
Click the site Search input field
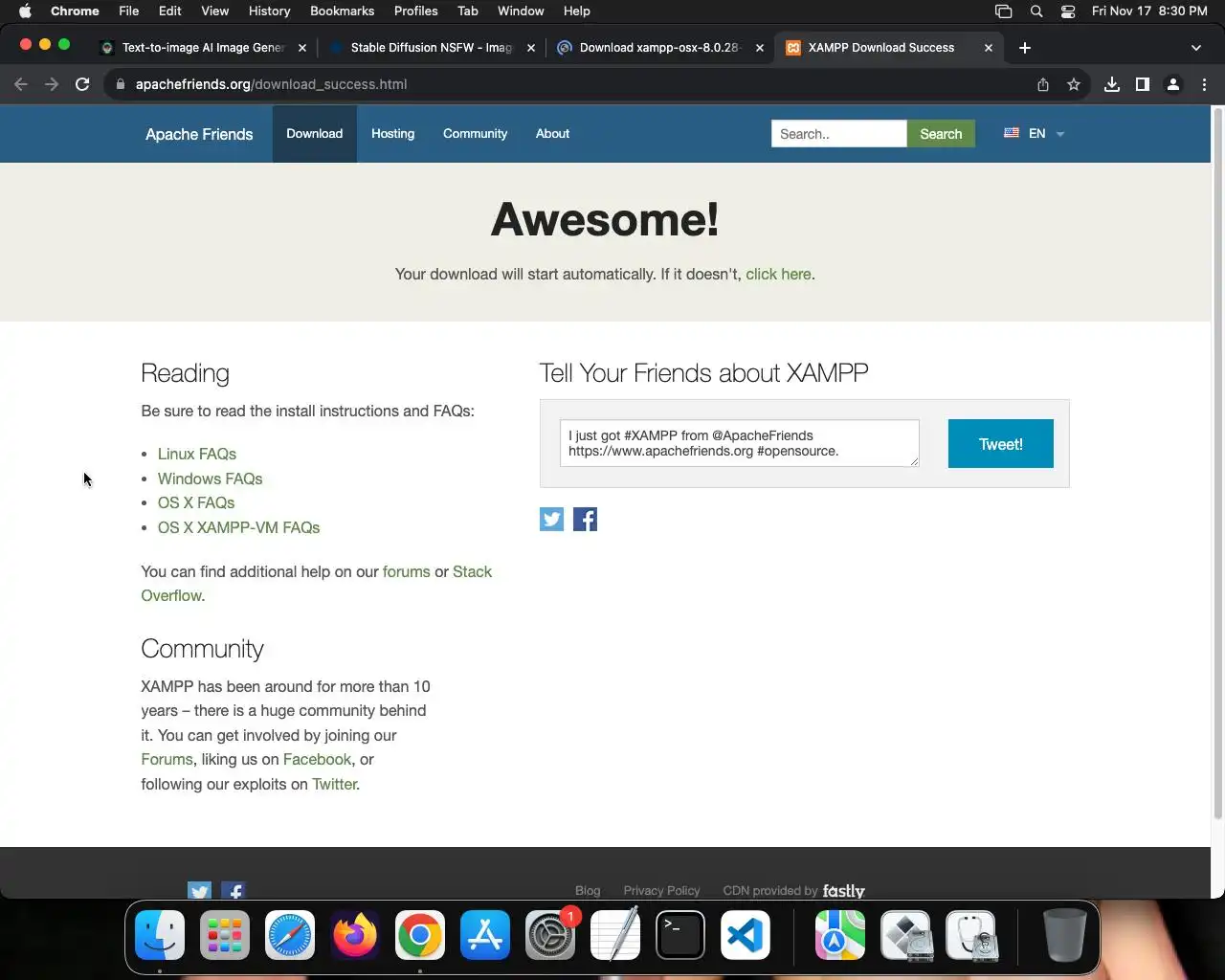click(x=838, y=134)
